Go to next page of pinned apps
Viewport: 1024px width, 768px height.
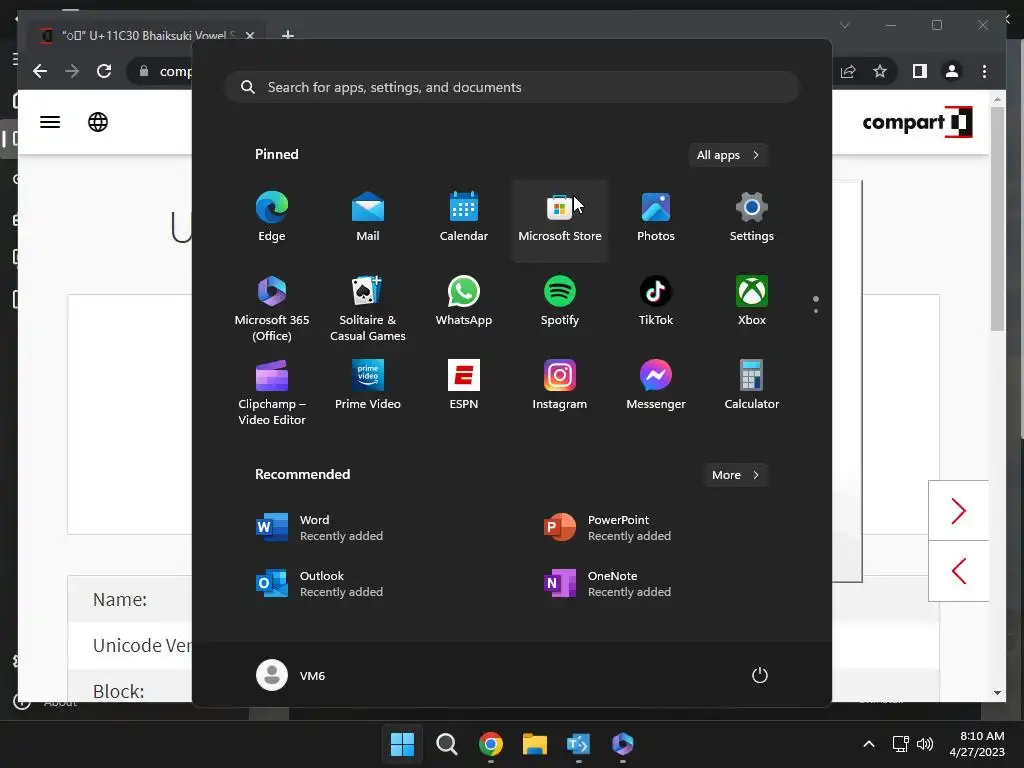816,311
